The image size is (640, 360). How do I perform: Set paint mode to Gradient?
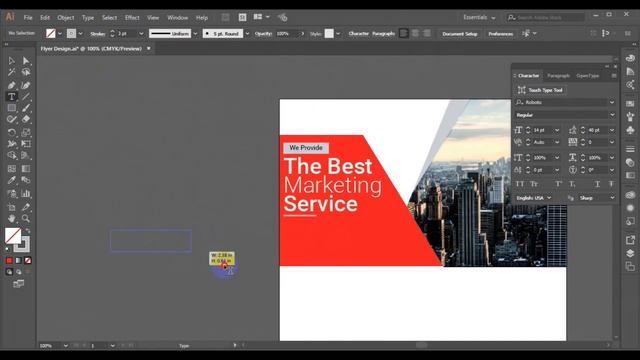pos(18,260)
